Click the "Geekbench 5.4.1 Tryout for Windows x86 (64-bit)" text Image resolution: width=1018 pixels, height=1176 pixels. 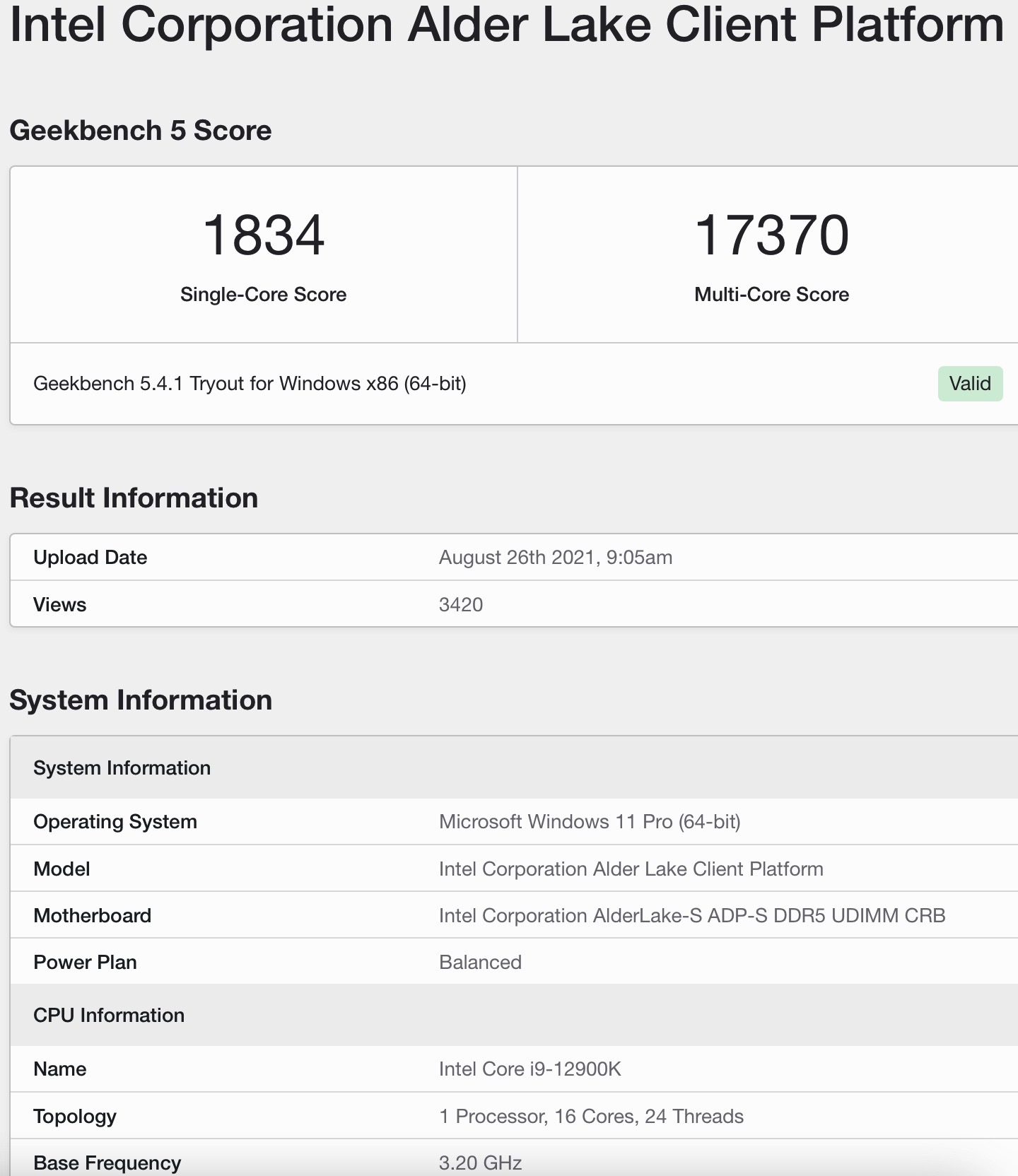pyautogui.click(x=250, y=384)
